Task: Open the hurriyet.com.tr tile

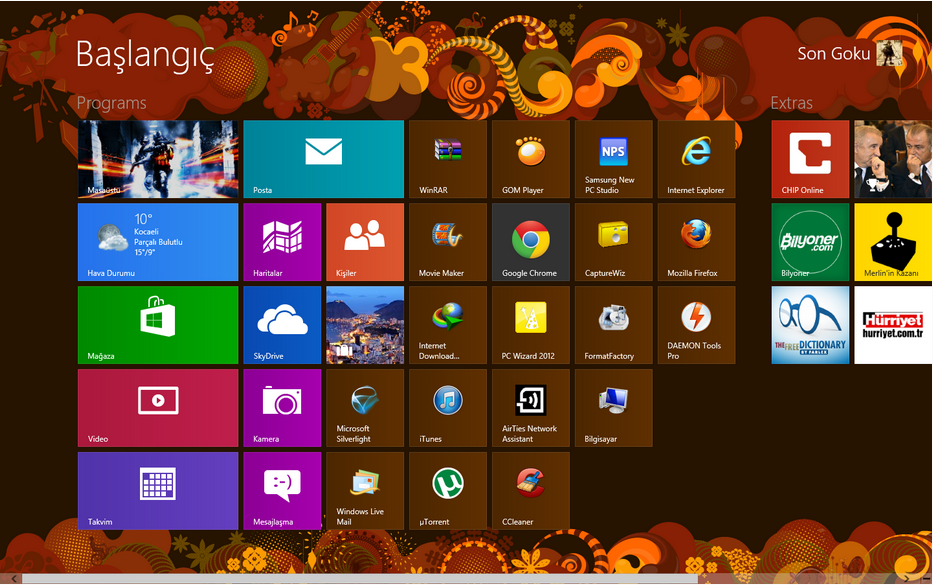Action: [893, 325]
